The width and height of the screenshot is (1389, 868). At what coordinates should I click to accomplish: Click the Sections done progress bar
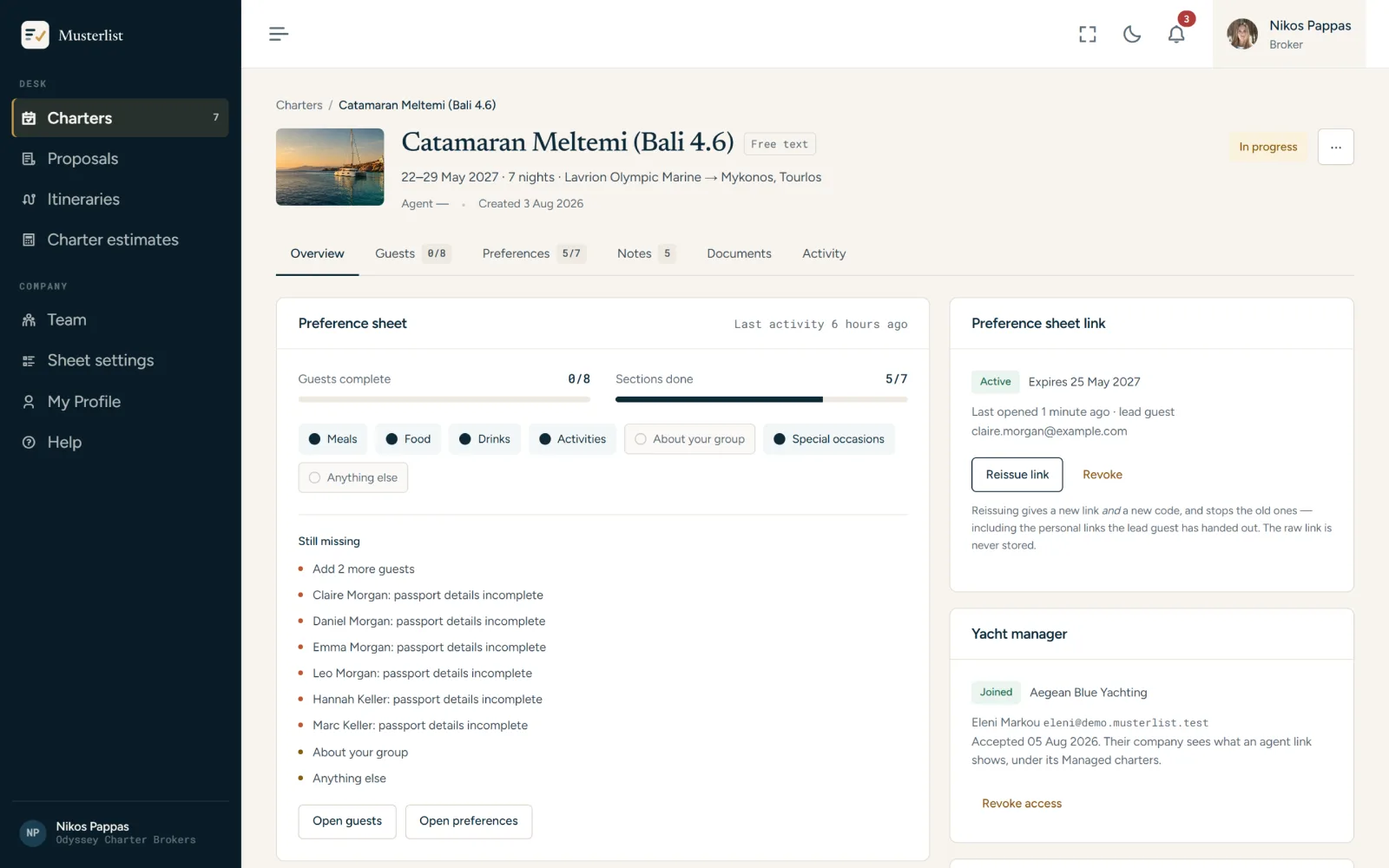[761, 399]
